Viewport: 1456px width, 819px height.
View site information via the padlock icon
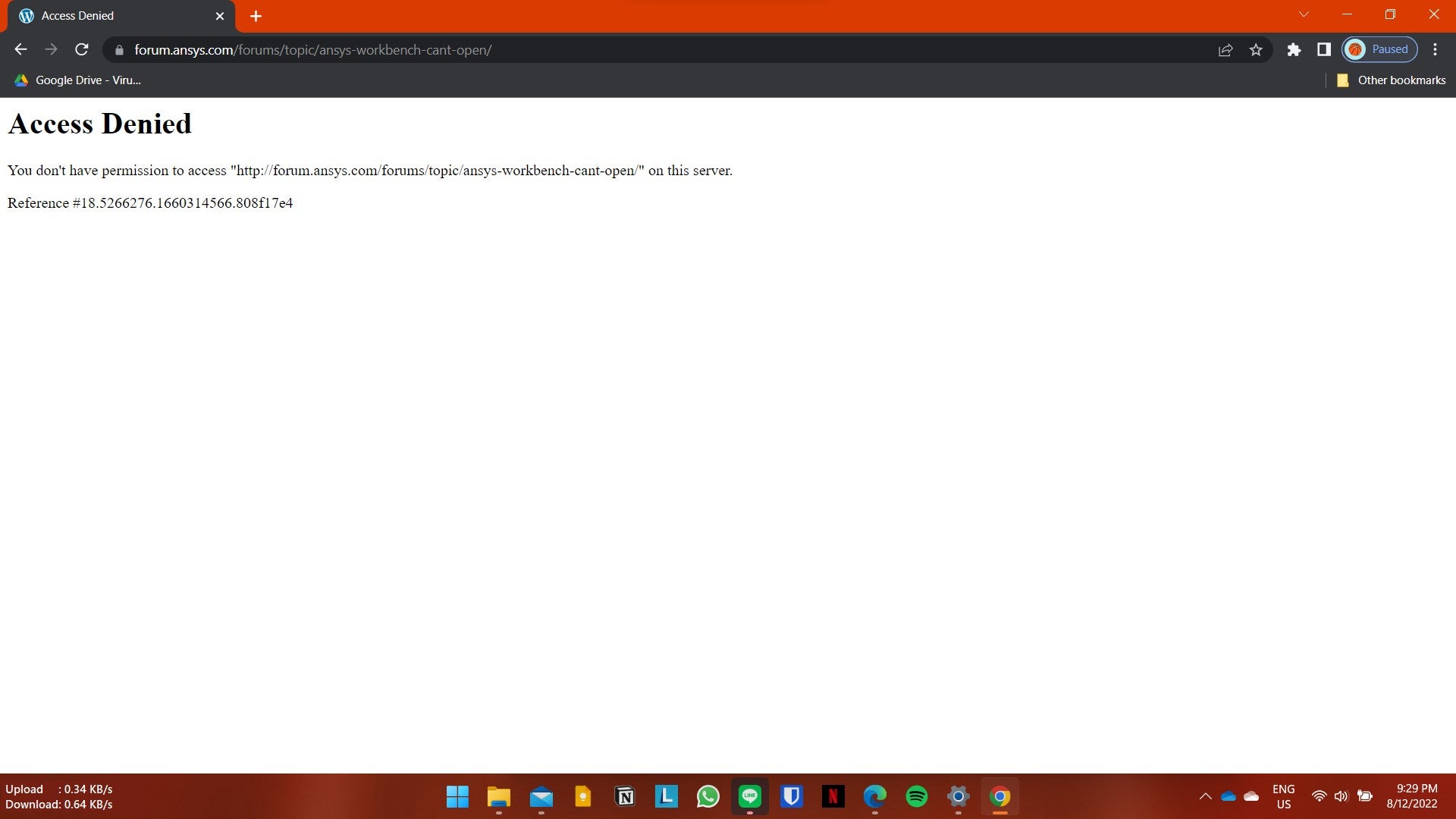[x=119, y=50]
